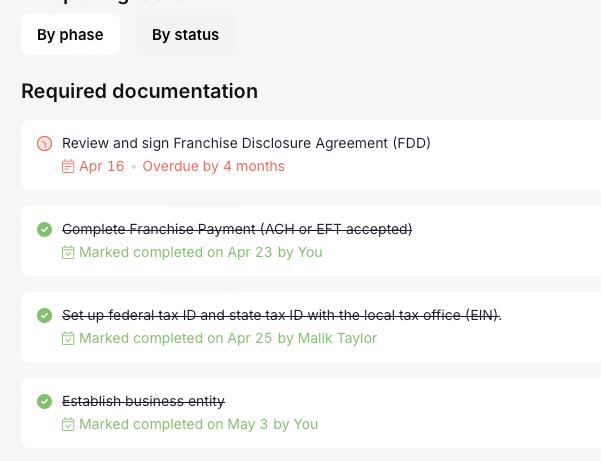The height and width of the screenshot is (461, 601).
Task: Click the Overdue by 4 months label
Action: [x=213, y=166]
